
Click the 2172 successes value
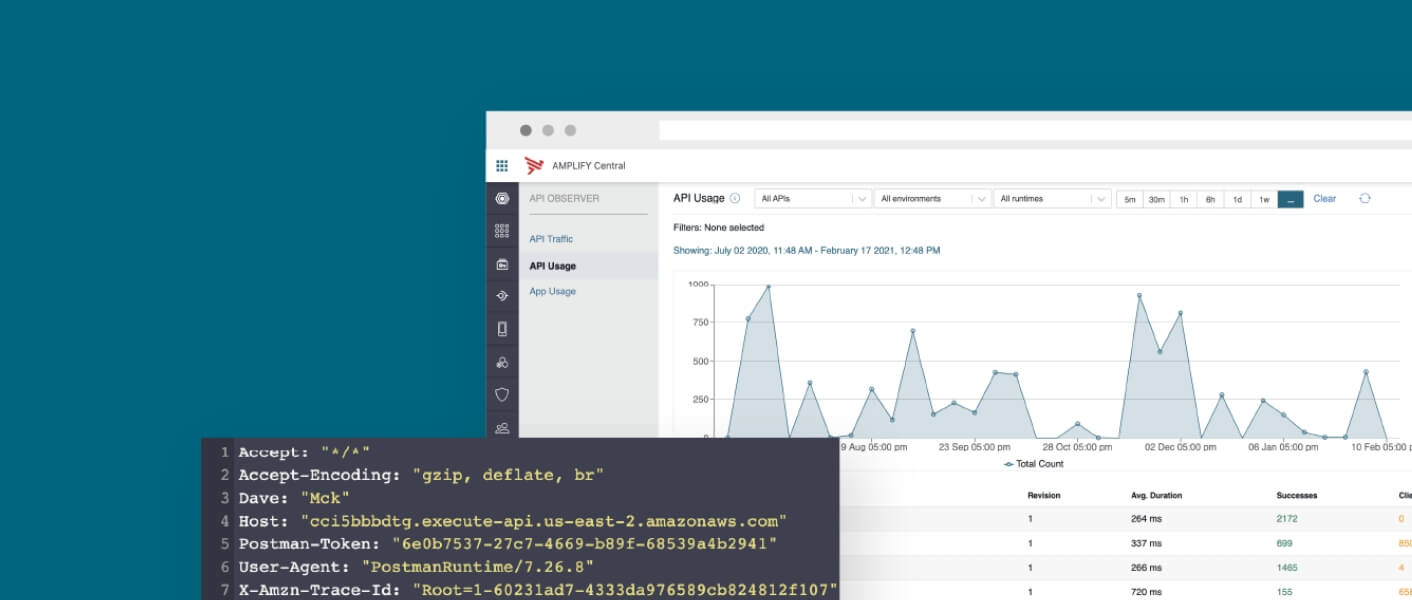pos(1287,519)
